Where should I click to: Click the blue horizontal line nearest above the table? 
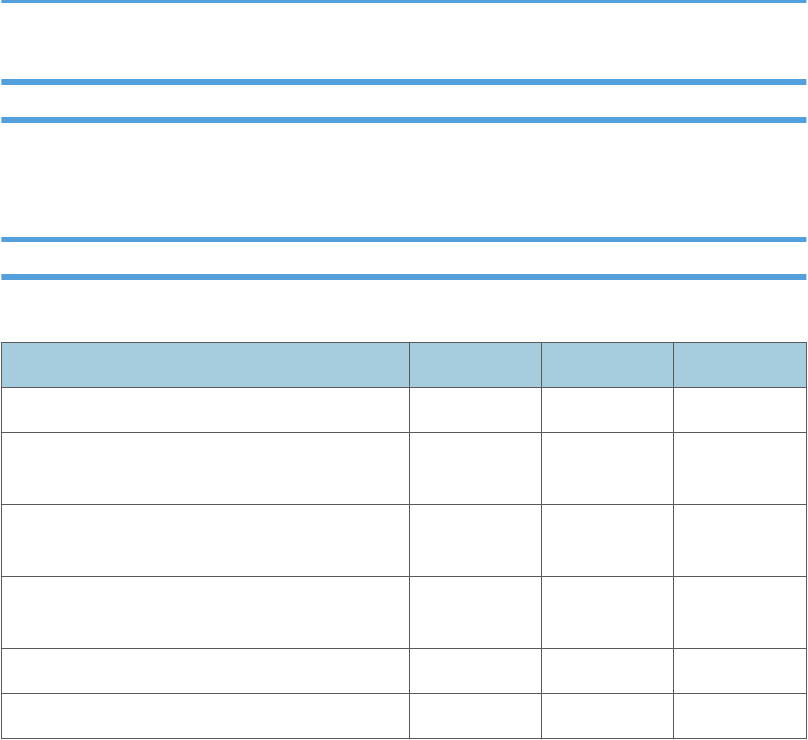pos(403,277)
